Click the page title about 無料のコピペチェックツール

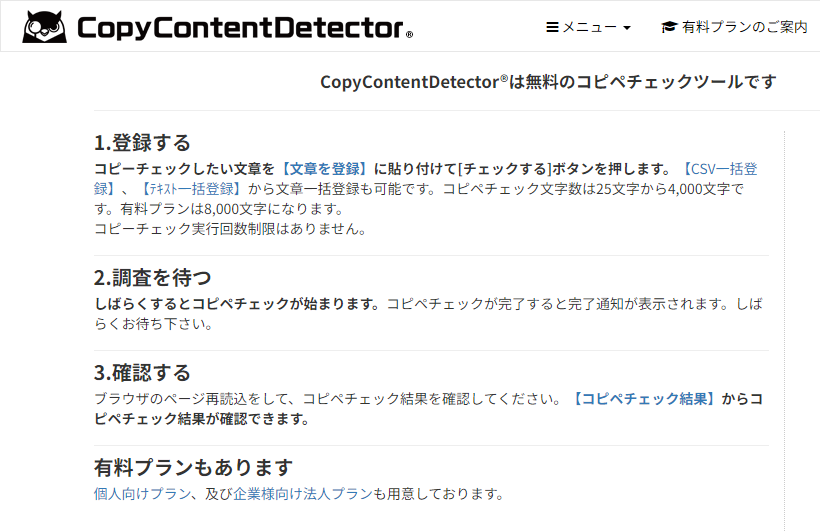(548, 82)
